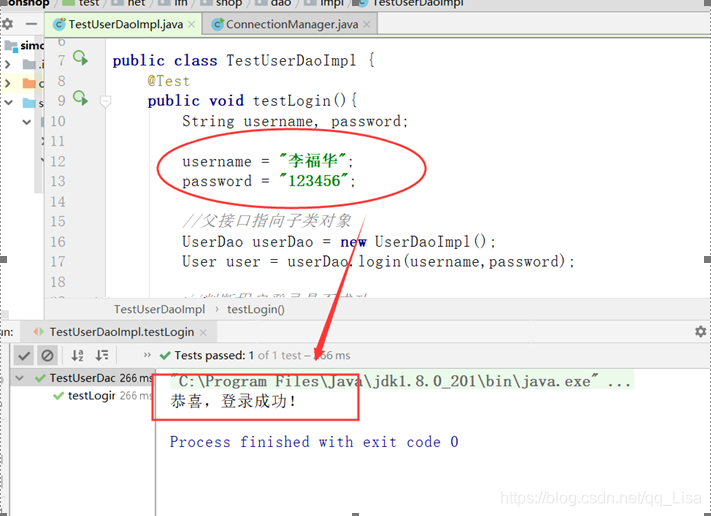Click the @Test annotation
711x516 pixels.
point(169,81)
